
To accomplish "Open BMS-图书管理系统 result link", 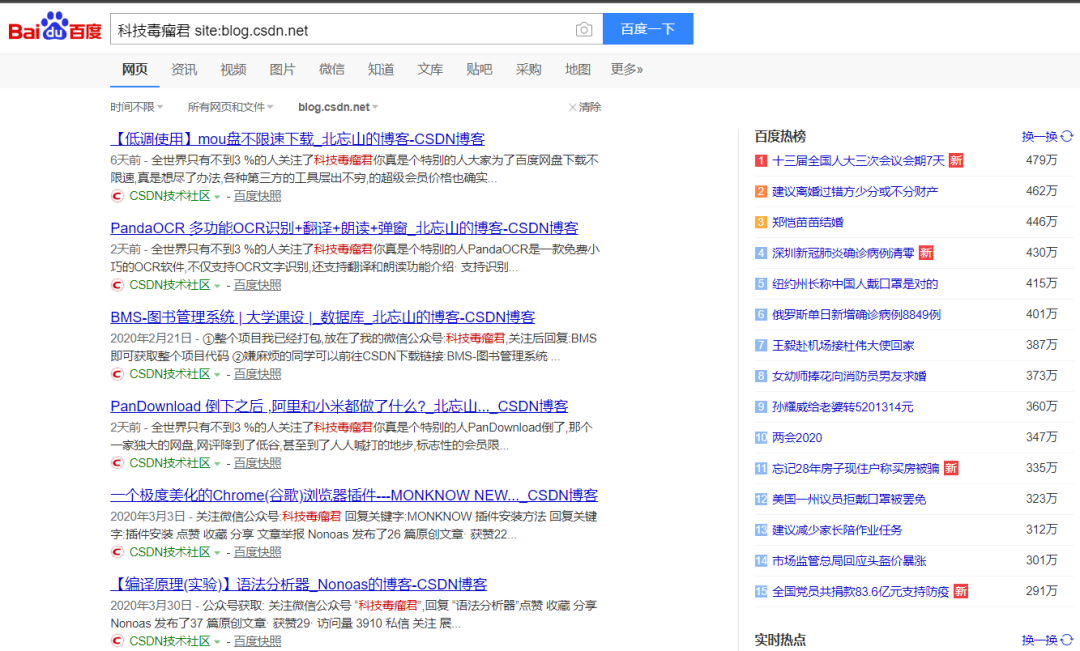I will click(x=322, y=317).
